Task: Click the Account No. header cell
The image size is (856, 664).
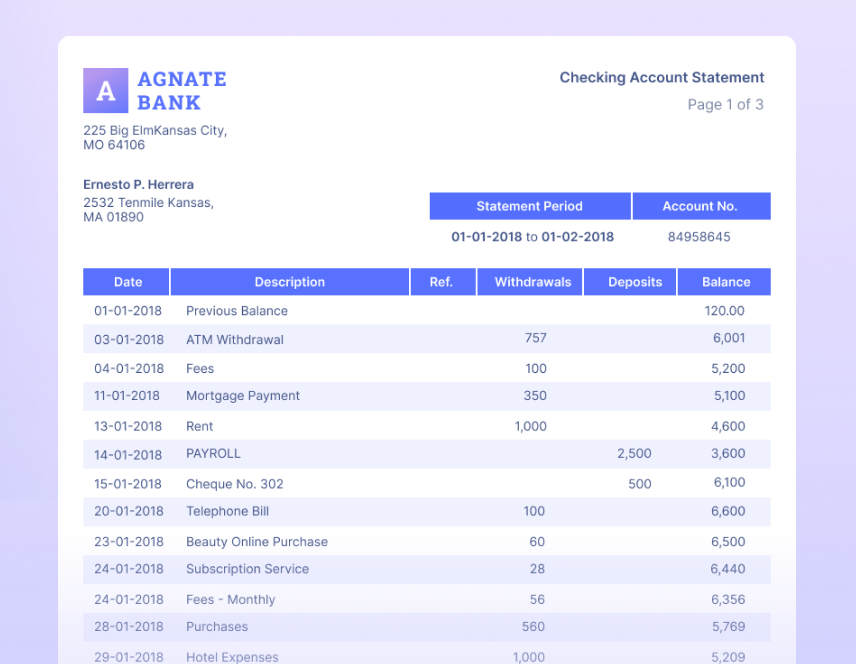Action: click(700, 206)
